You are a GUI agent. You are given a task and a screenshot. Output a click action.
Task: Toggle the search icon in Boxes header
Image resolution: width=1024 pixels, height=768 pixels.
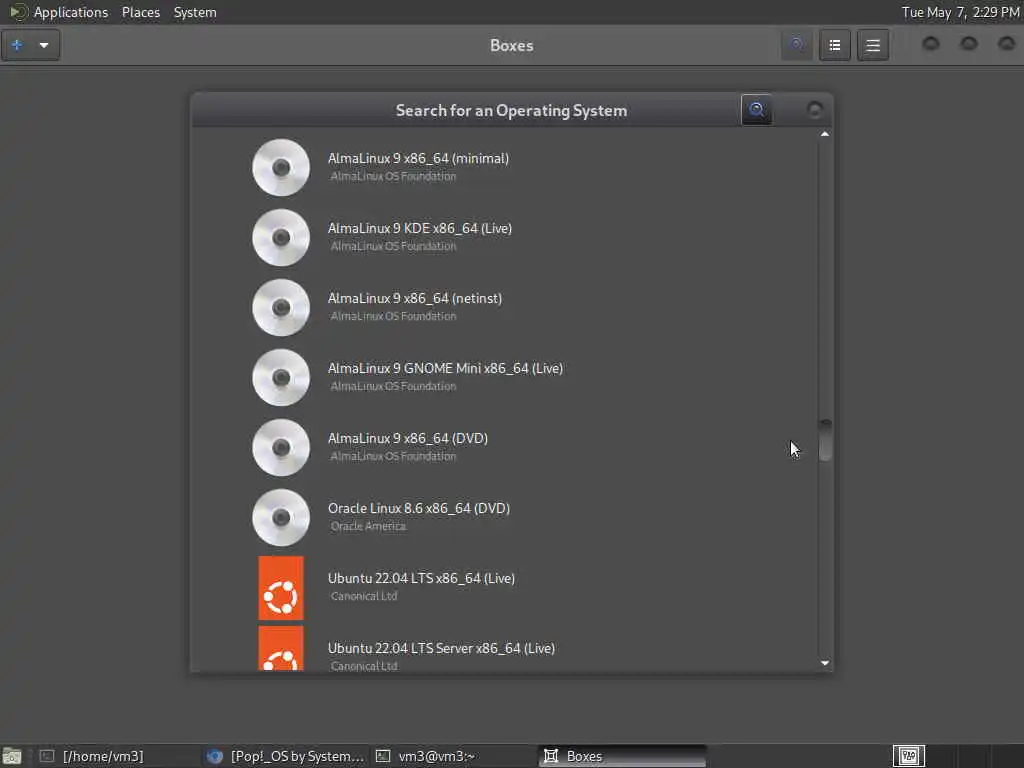(x=797, y=45)
